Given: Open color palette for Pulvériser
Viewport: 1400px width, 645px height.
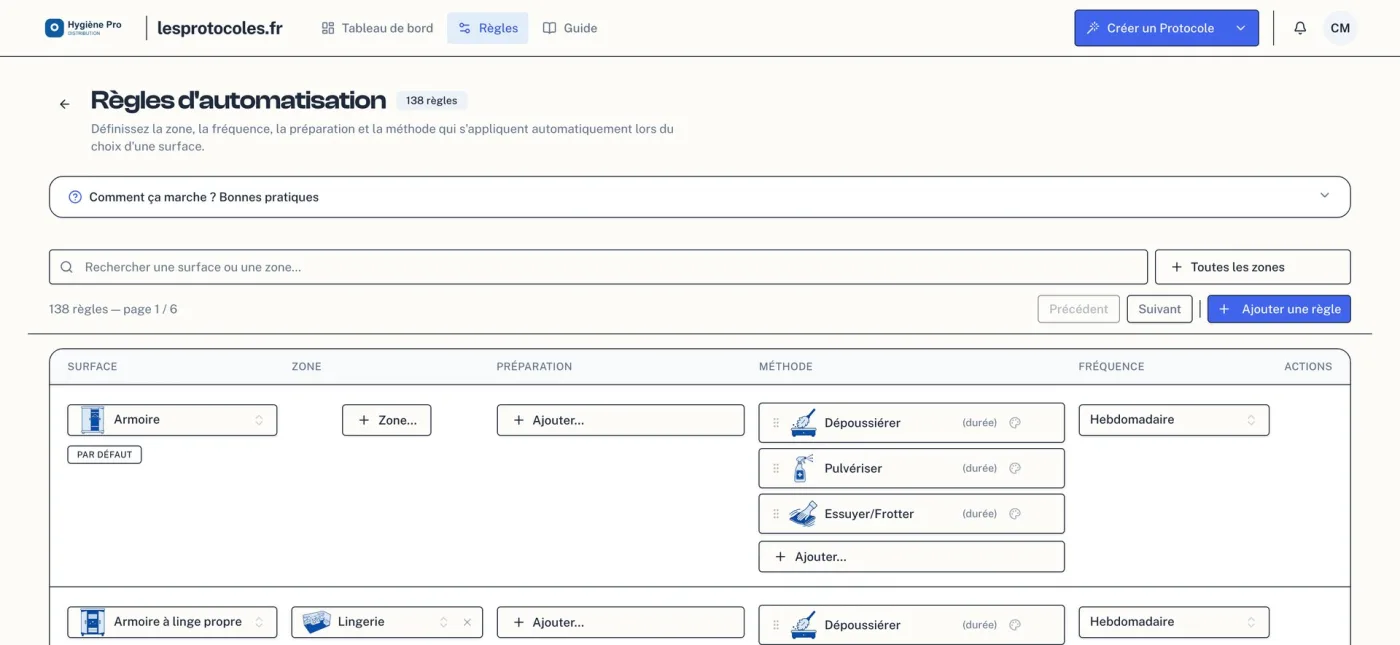Looking at the screenshot, I should pos(1015,468).
